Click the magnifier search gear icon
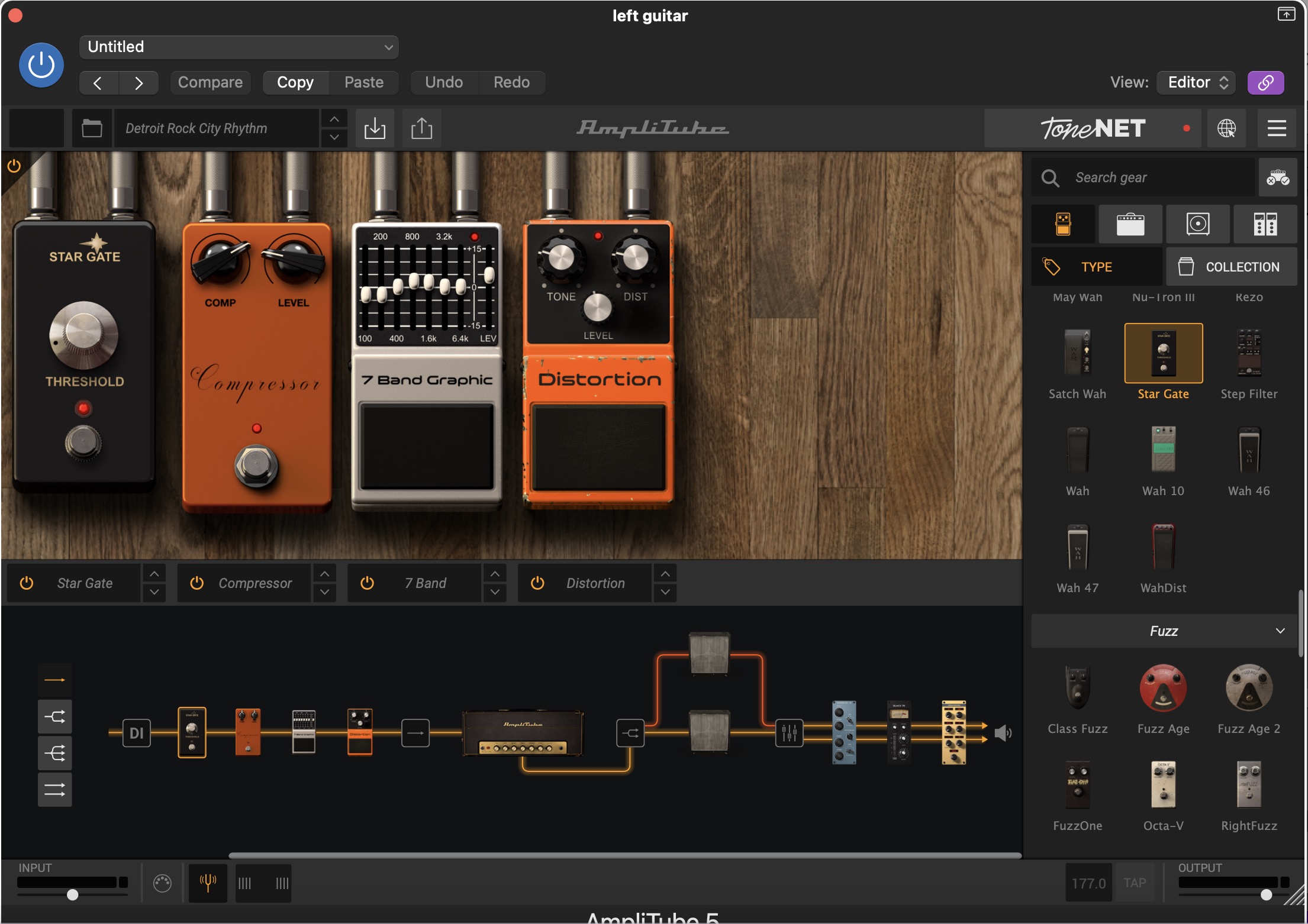The width and height of the screenshot is (1308, 924). click(1051, 178)
